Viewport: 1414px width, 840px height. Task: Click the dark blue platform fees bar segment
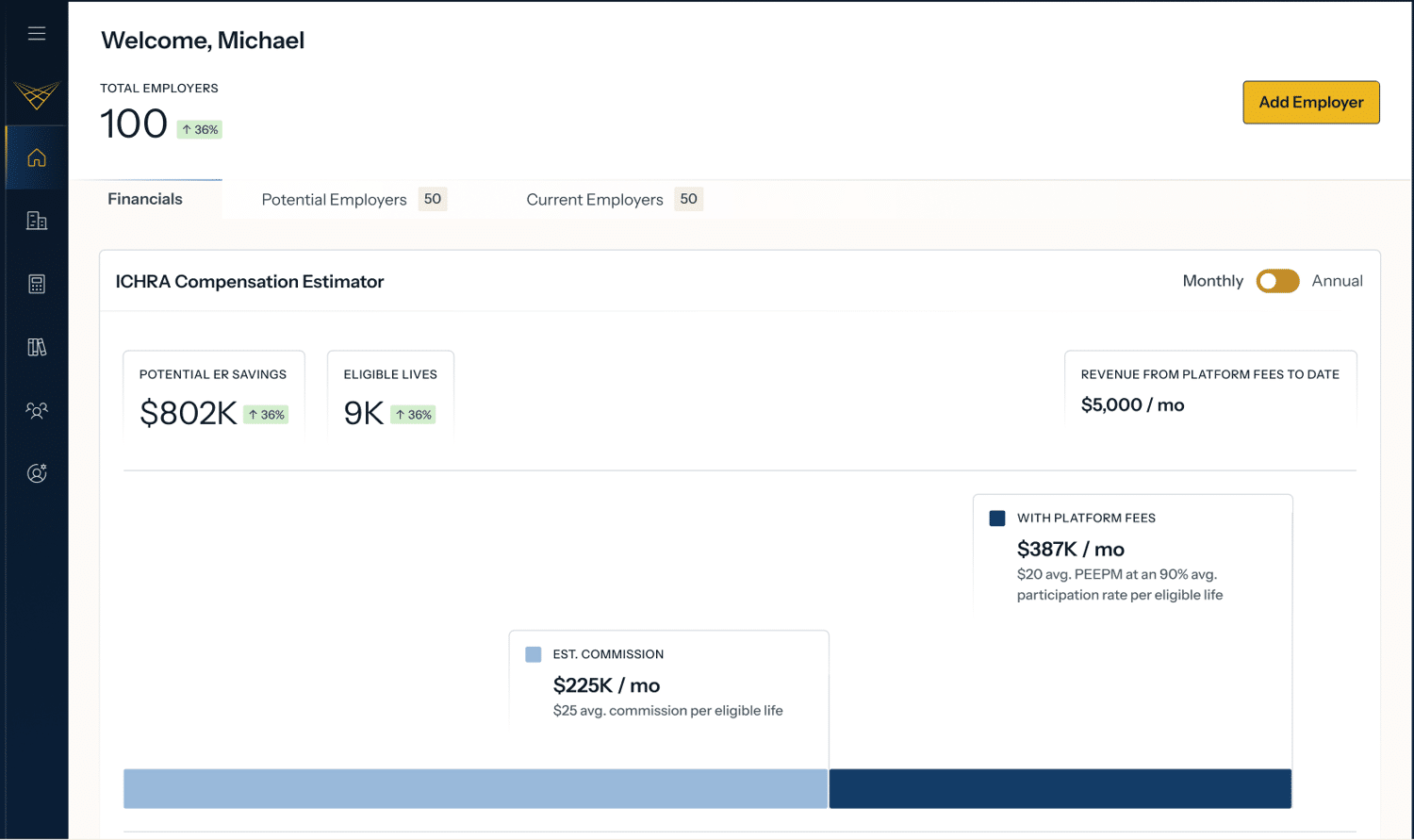pyautogui.click(x=1060, y=789)
